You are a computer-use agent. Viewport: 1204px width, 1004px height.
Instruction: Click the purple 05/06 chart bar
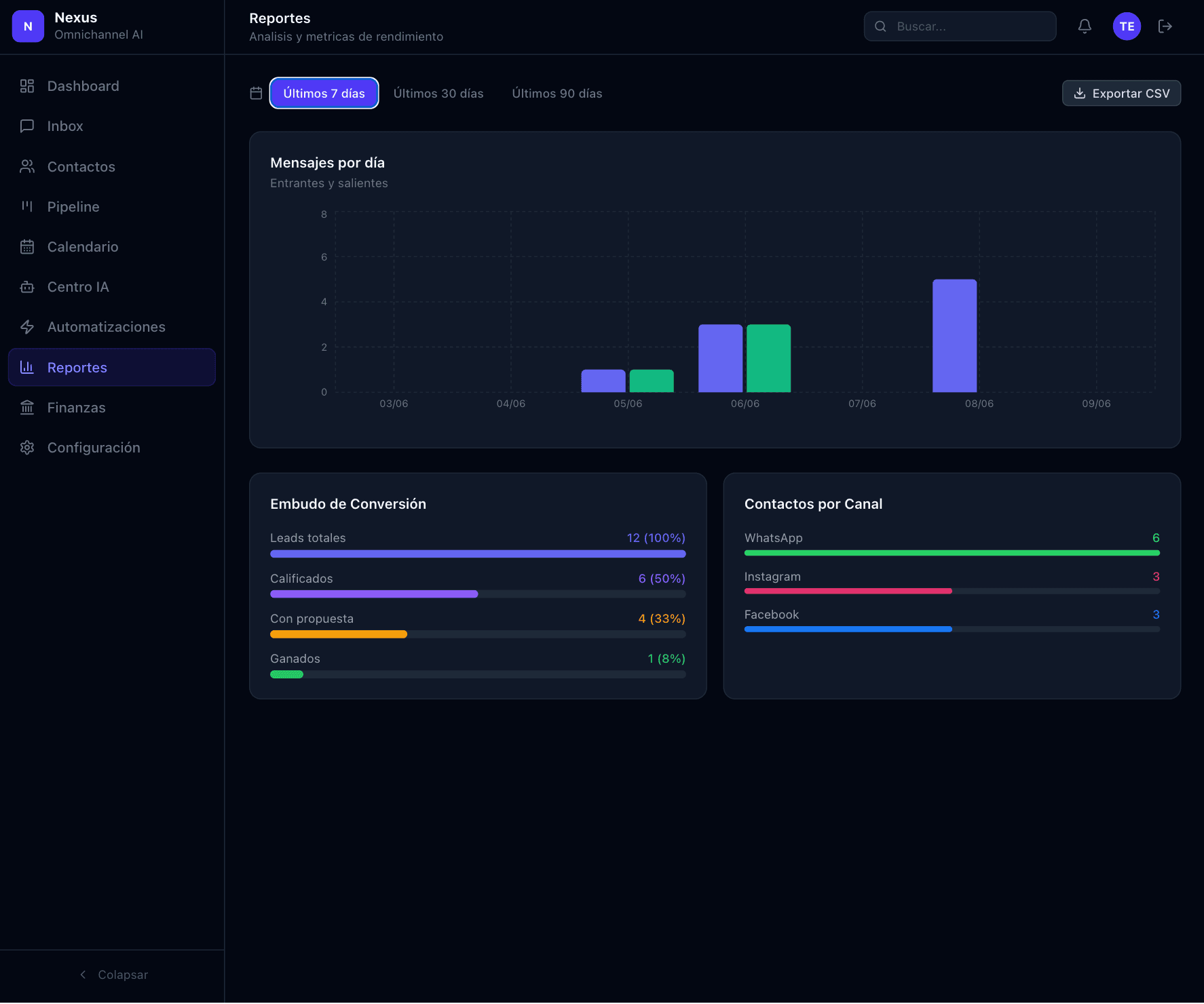[603, 381]
